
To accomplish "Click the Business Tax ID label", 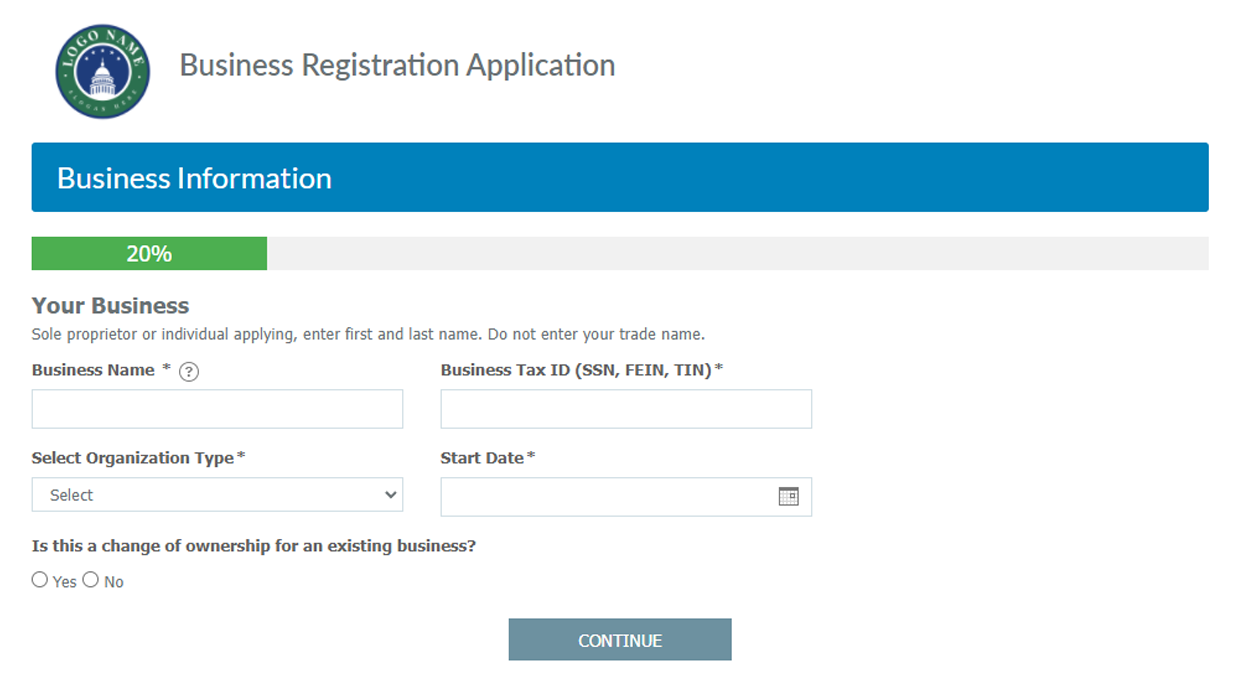I will 577,370.
